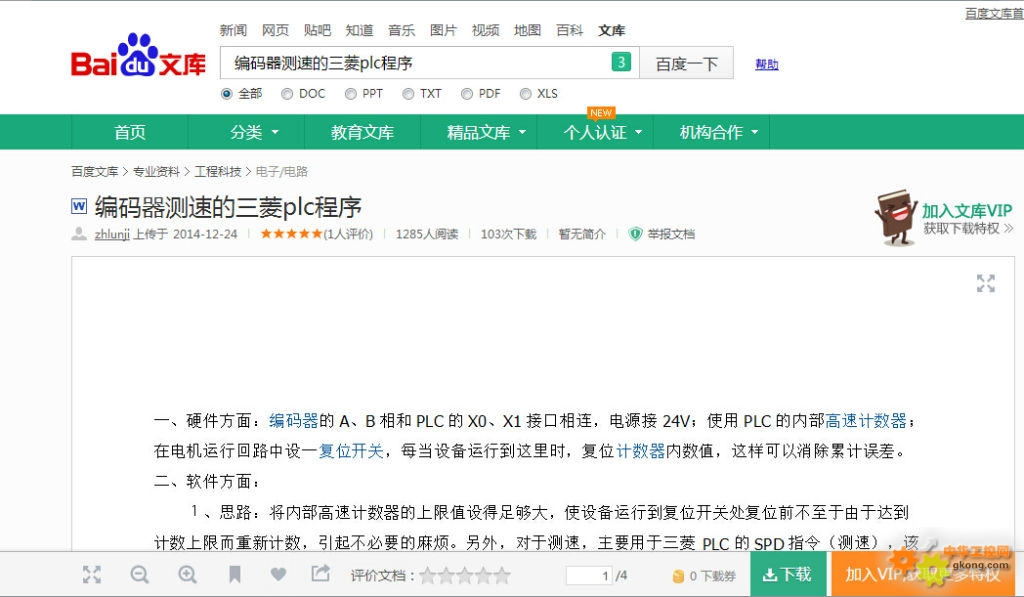Select the XLS file type radio button
This screenshot has height=597, width=1024.
click(525, 94)
